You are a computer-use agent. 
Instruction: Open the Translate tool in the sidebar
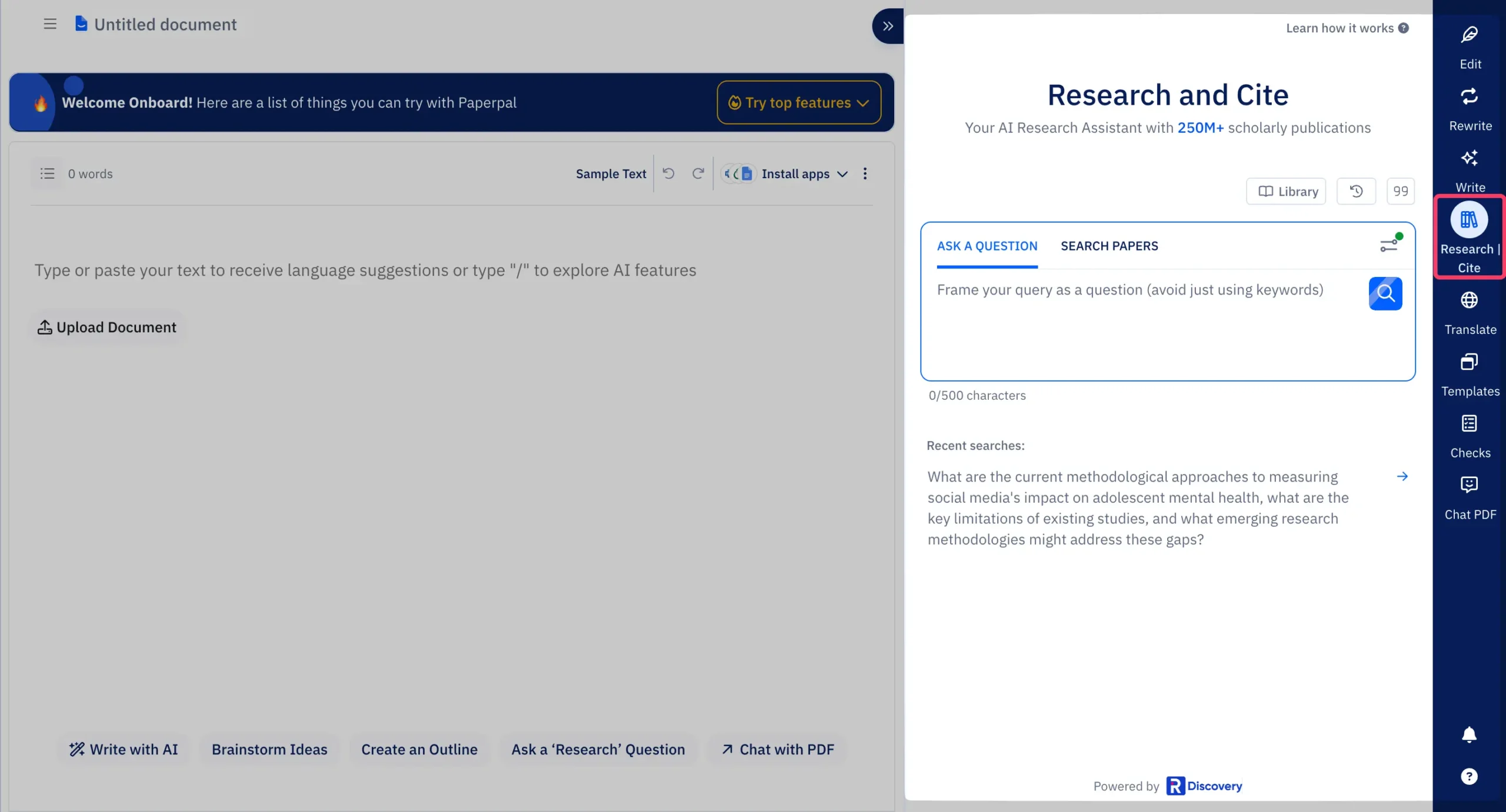pyautogui.click(x=1470, y=313)
